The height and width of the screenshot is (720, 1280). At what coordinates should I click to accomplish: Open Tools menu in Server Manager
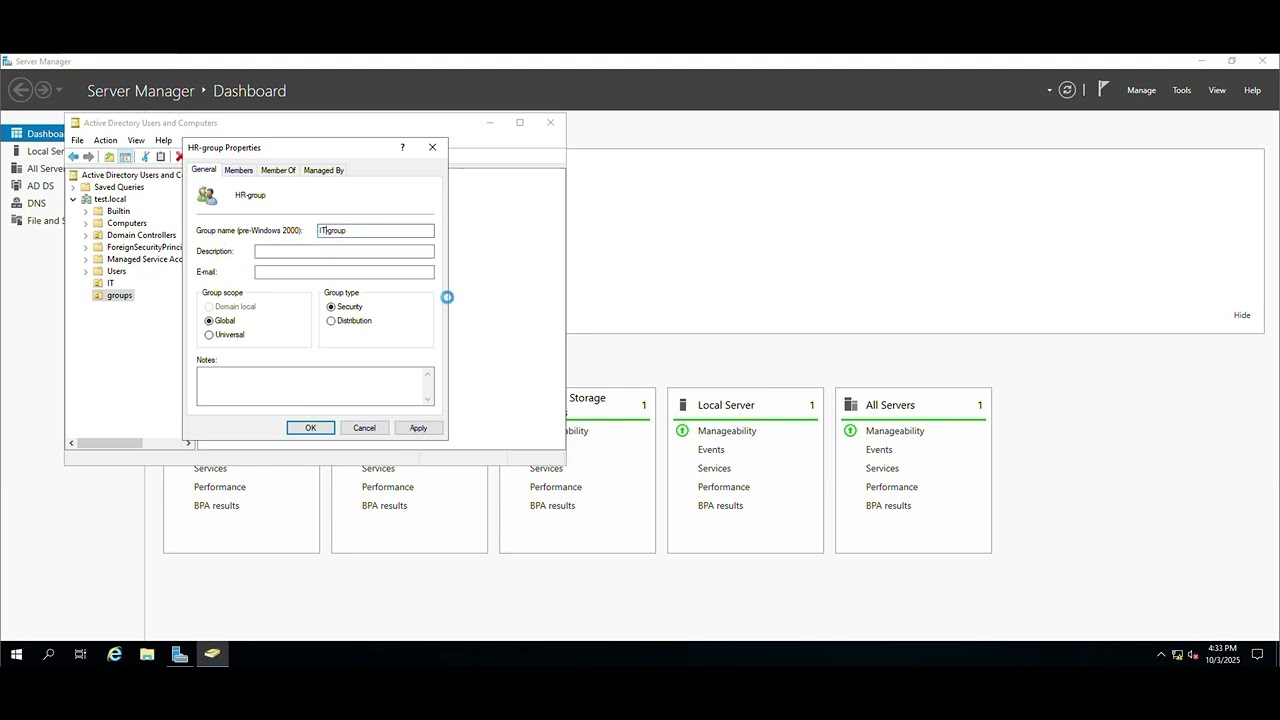click(1181, 90)
